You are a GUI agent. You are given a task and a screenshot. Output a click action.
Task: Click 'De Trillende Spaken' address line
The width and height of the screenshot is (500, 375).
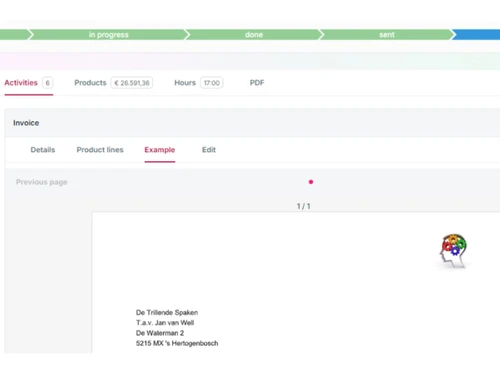tap(167, 313)
